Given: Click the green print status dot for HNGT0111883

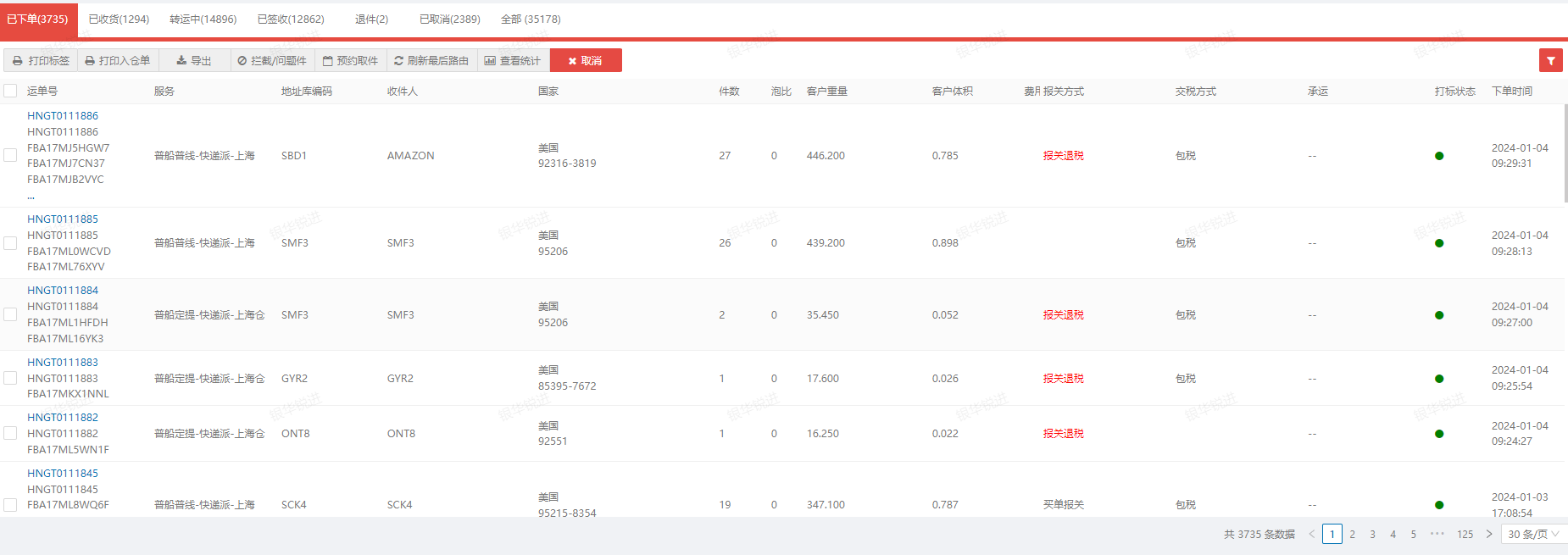Looking at the screenshot, I should [x=1439, y=379].
